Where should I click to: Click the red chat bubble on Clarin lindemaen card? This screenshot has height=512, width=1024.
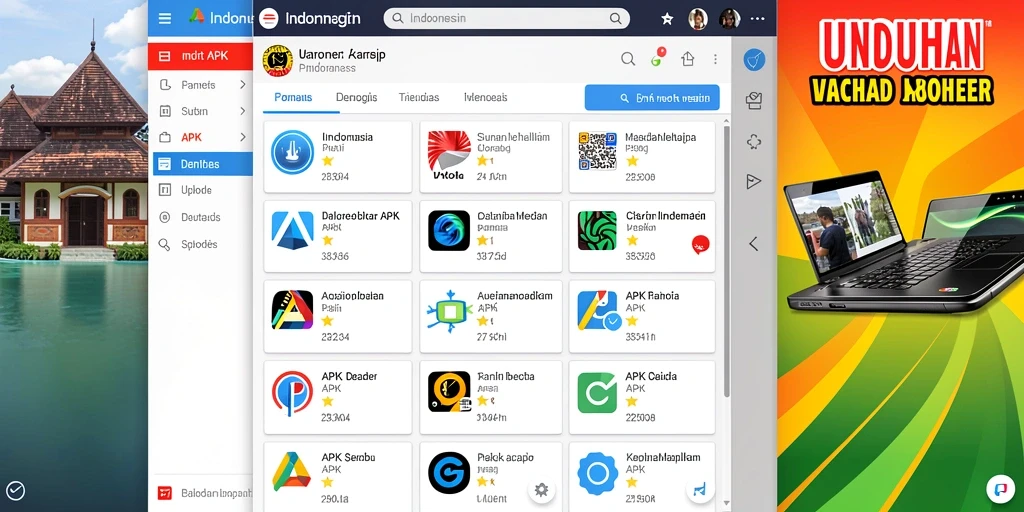coord(700,245)
